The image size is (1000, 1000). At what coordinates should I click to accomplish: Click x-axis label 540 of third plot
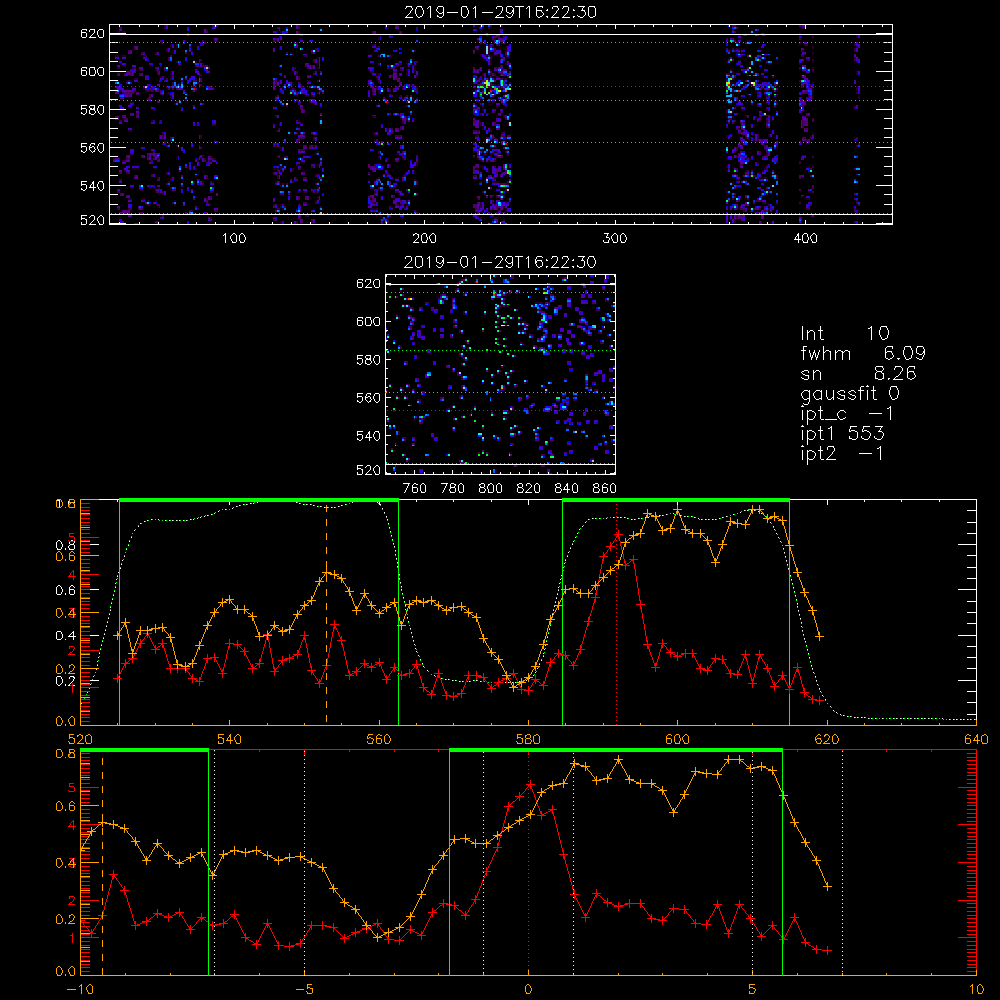click(x=230, y=739)
